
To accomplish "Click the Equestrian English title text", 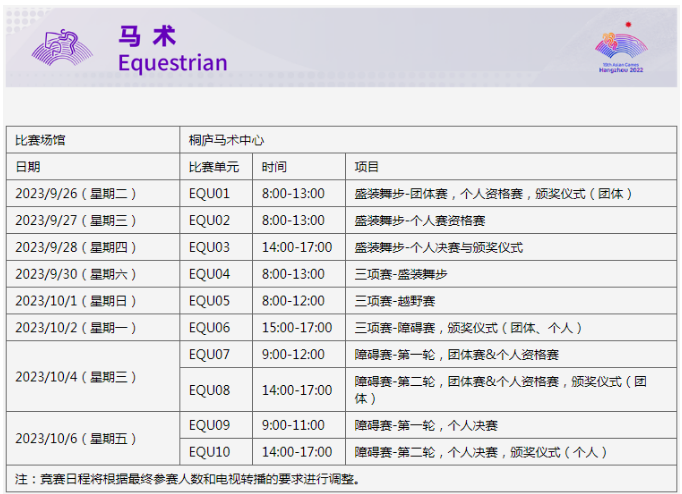I will coord(172,64).
